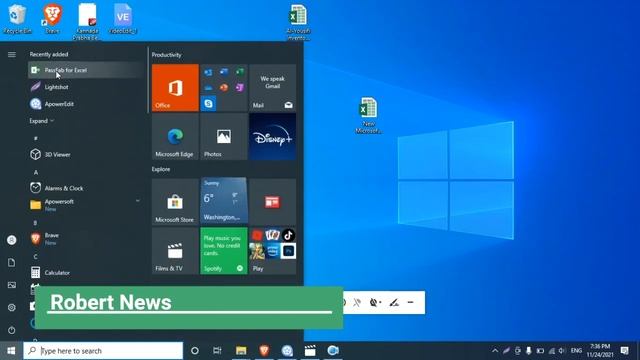
Task: Click the Productivity group heading
Action: pyautogui.click(x=167, y=55)
